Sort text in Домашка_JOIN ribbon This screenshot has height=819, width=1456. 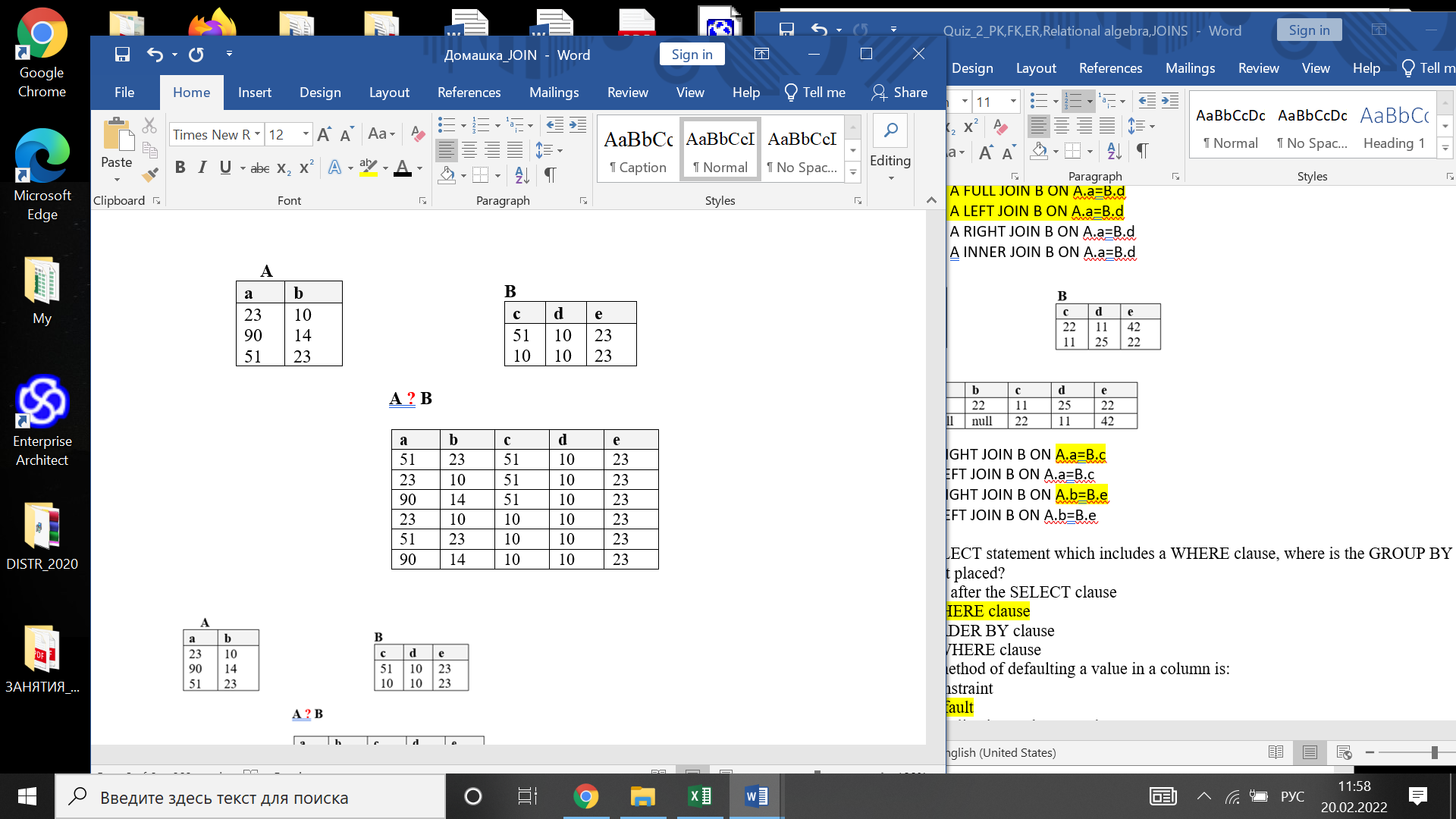[x=522, y=175]
